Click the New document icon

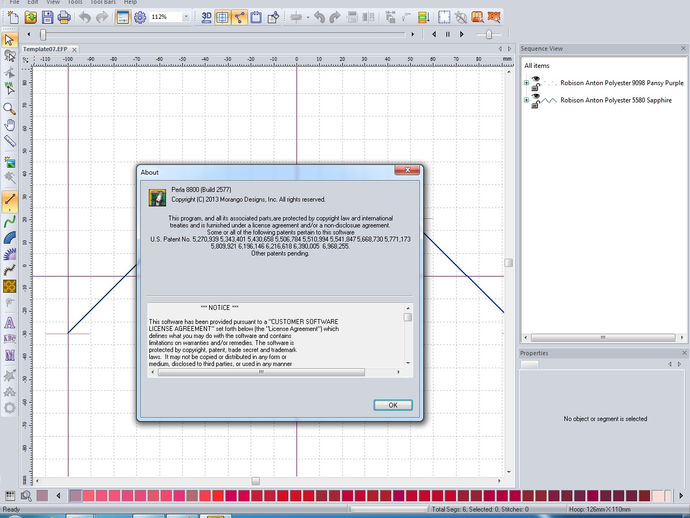coord(14,17)
